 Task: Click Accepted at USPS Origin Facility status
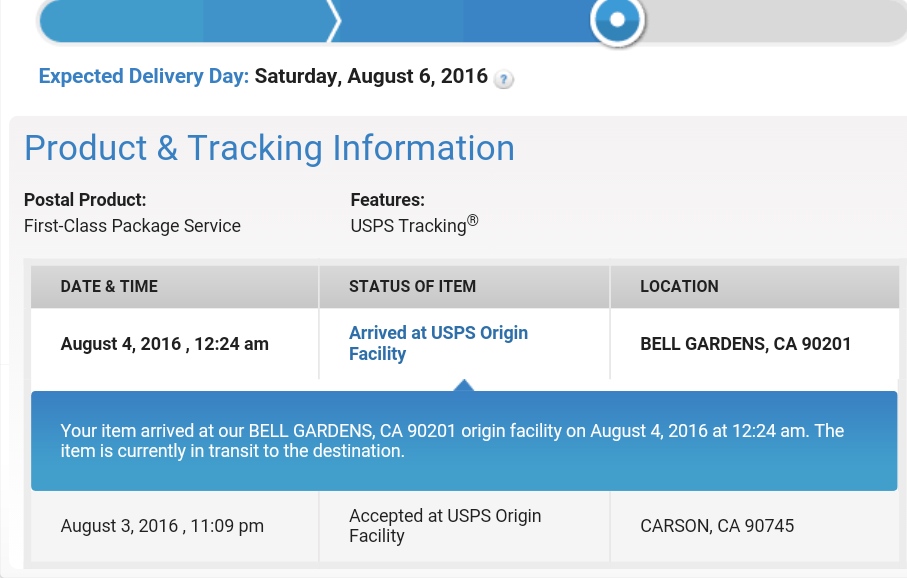click(445, 525)
